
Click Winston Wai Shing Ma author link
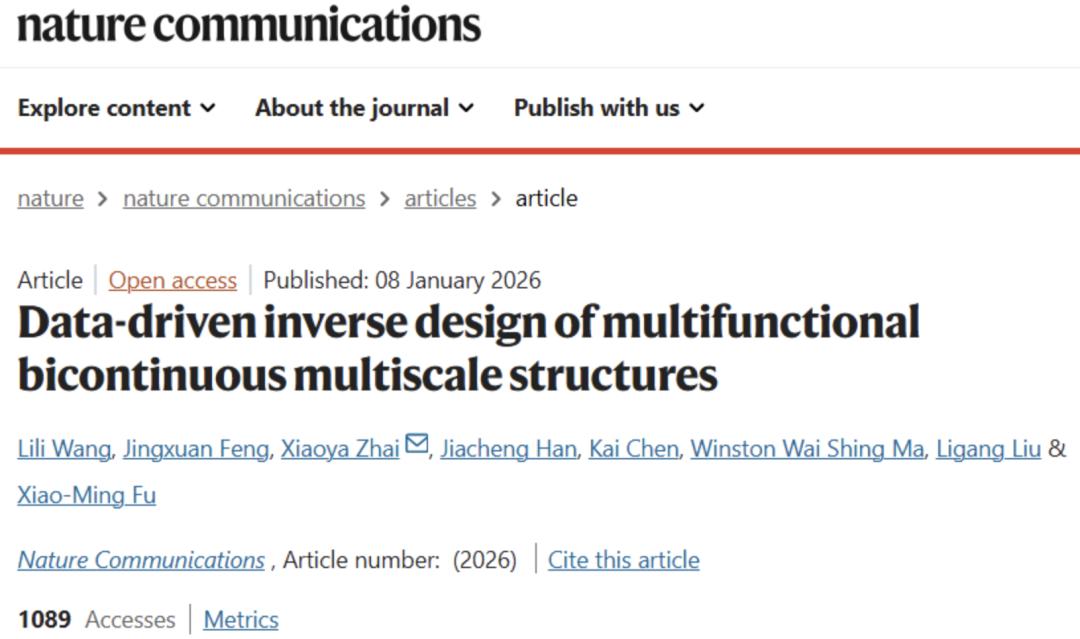807,449
